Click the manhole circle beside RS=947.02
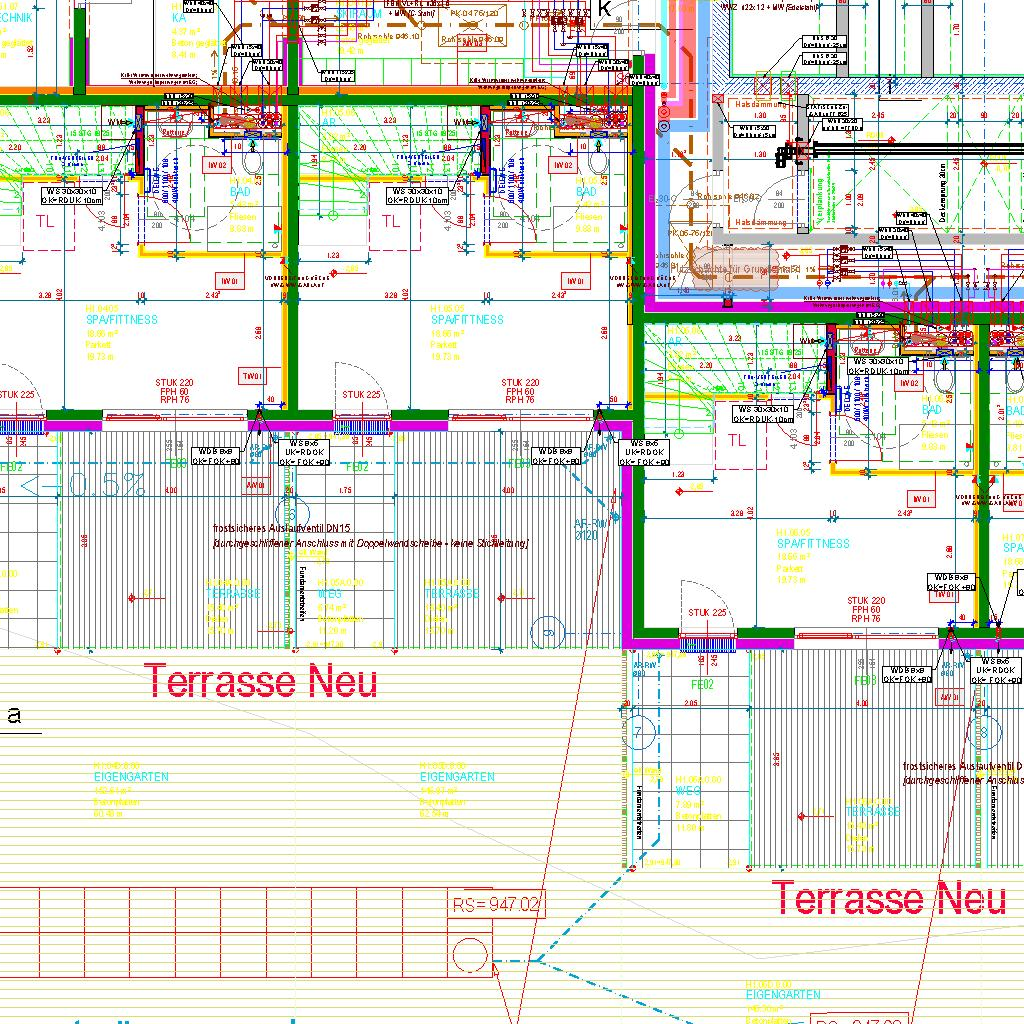1024x1024 pixels. [469, 955]
